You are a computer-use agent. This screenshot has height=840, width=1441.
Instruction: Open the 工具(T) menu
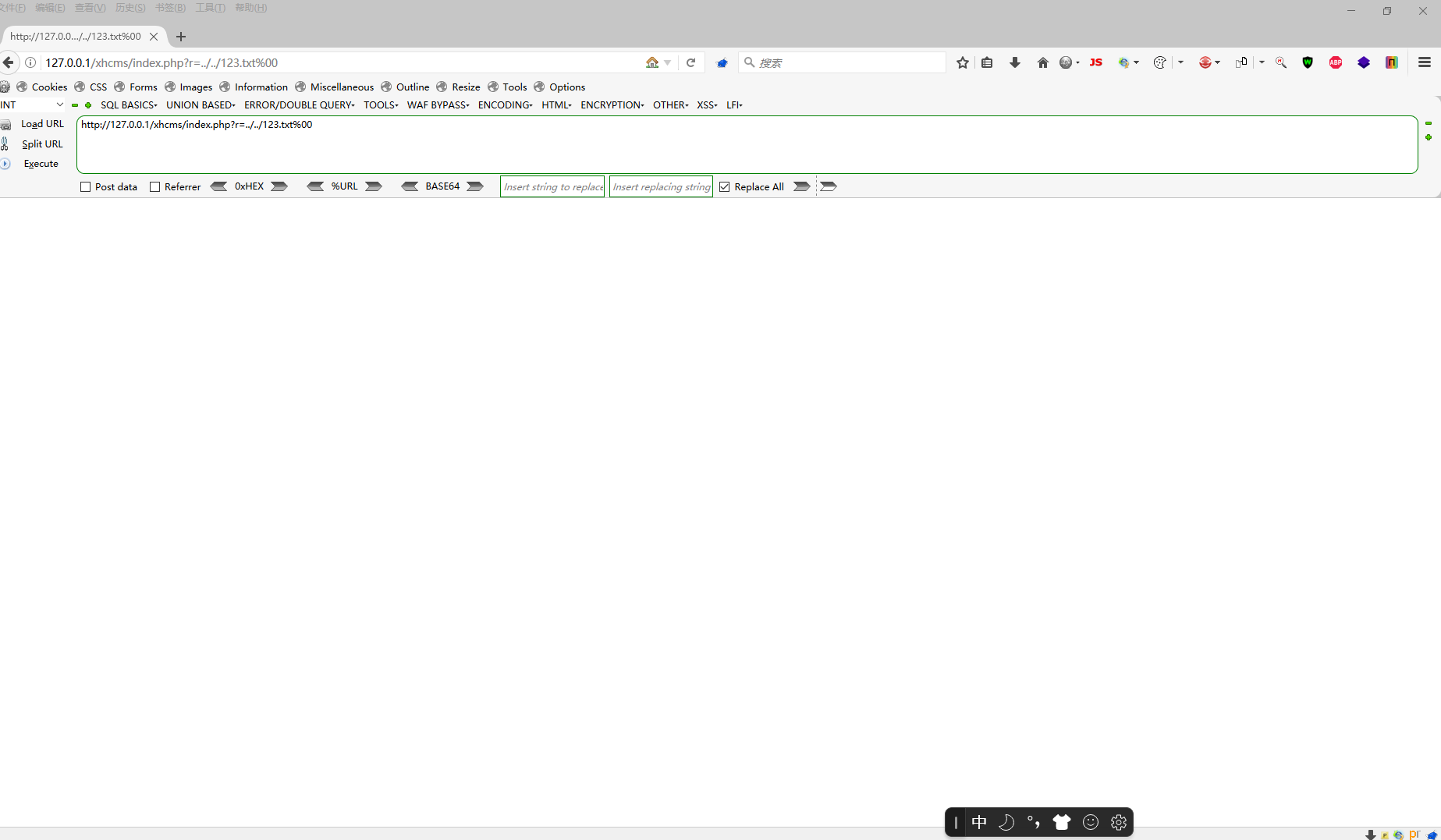point(209,8)
